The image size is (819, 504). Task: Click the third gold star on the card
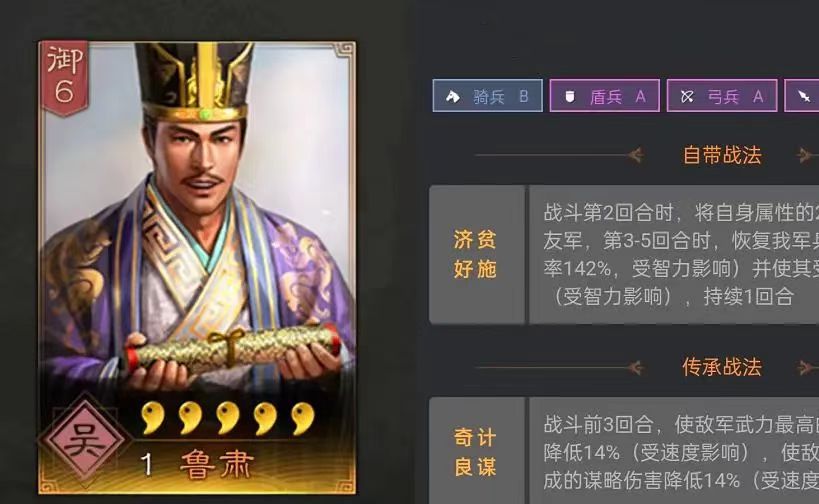point(228,418)
